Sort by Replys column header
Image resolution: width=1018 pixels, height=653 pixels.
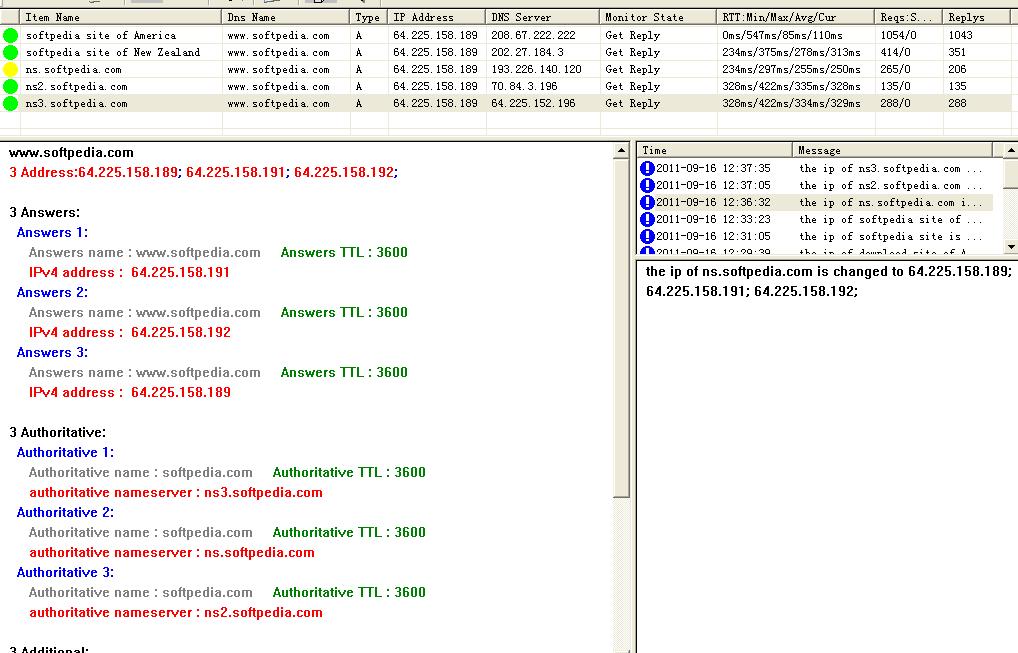click(976, 18)
